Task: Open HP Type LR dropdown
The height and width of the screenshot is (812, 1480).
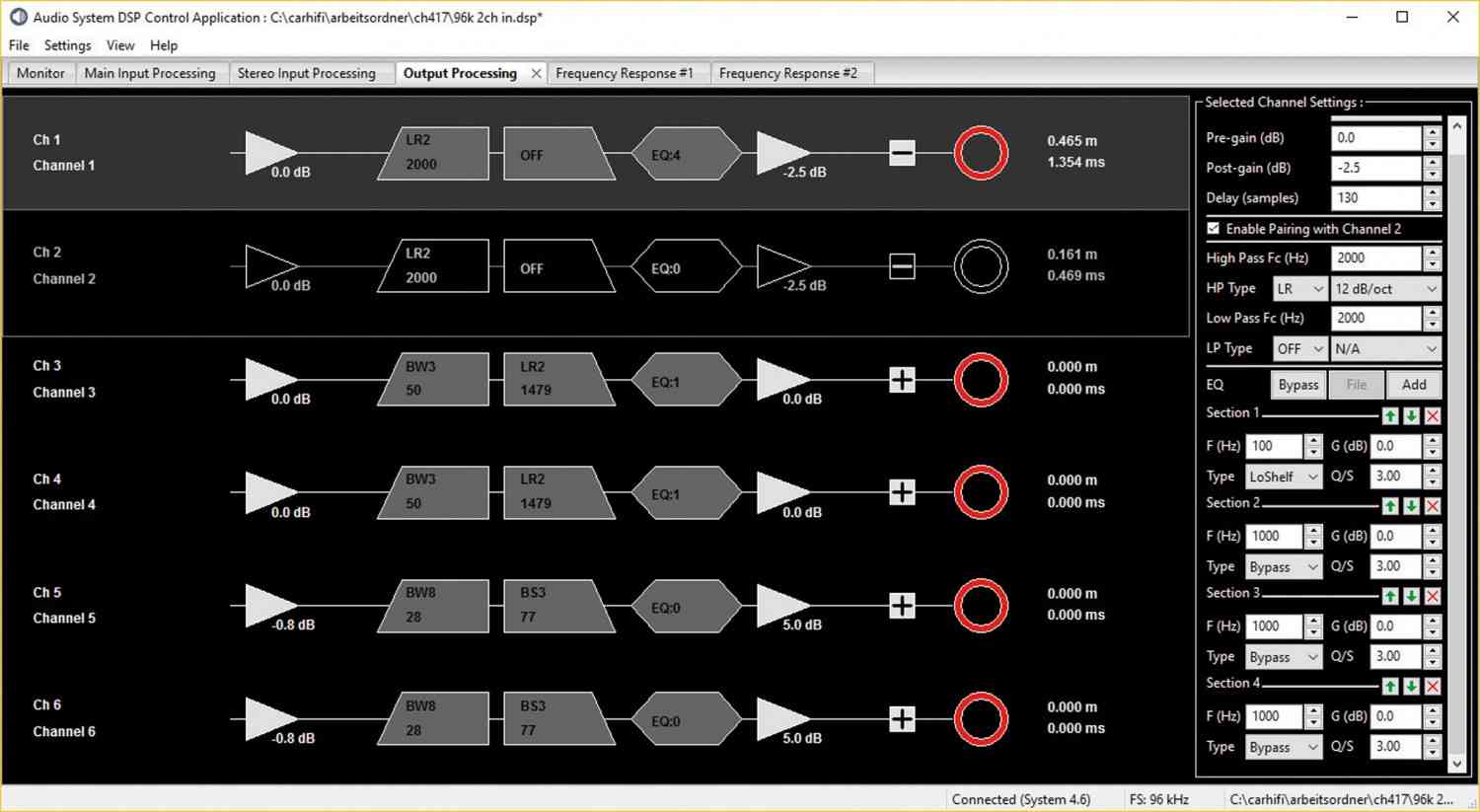Action: click(1300, 288)
